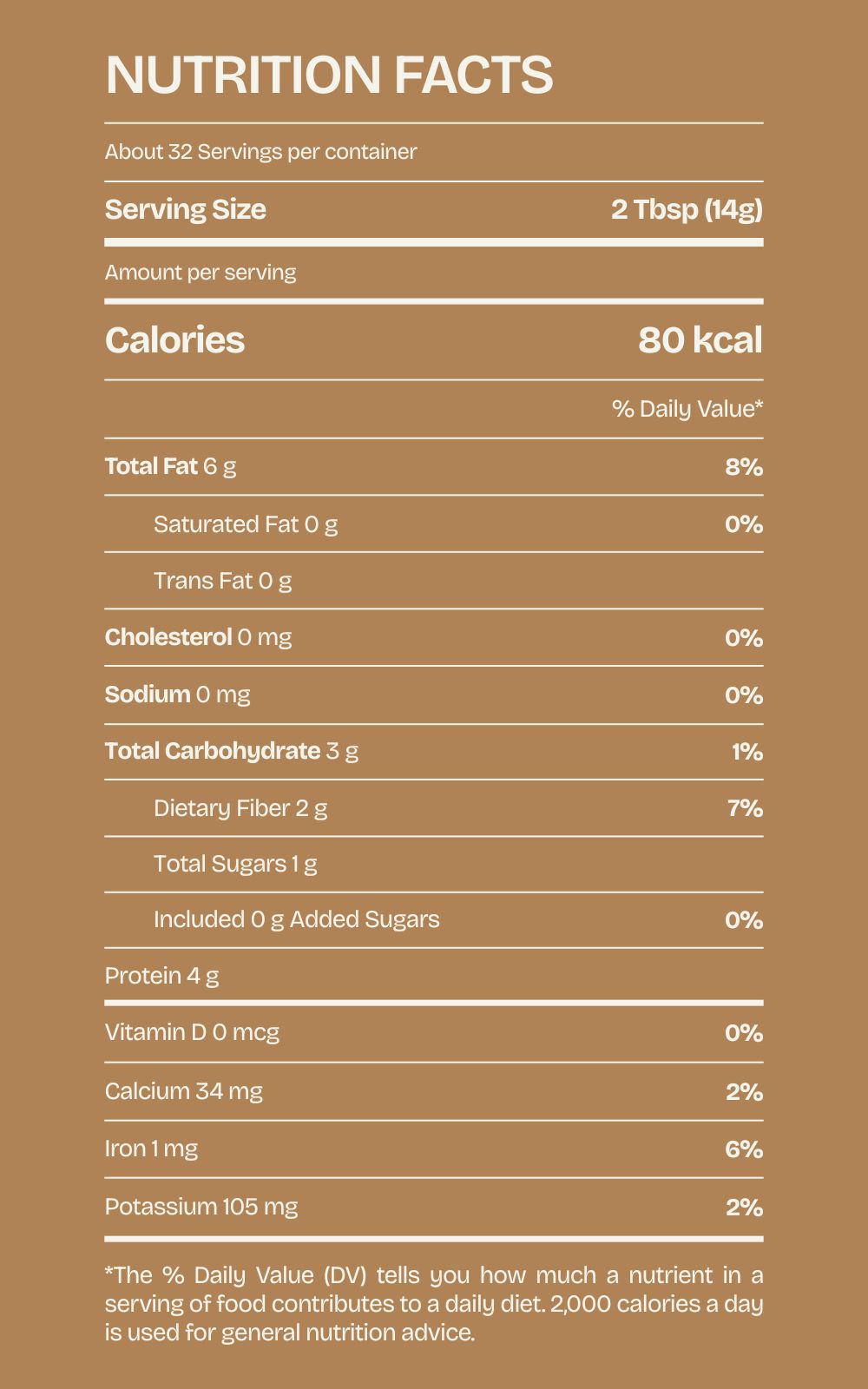The width and height of the screenshot is (868, 1389).
Task: Click the Included 0 g Added Sugars text
Action: click(x=296, y=919)
